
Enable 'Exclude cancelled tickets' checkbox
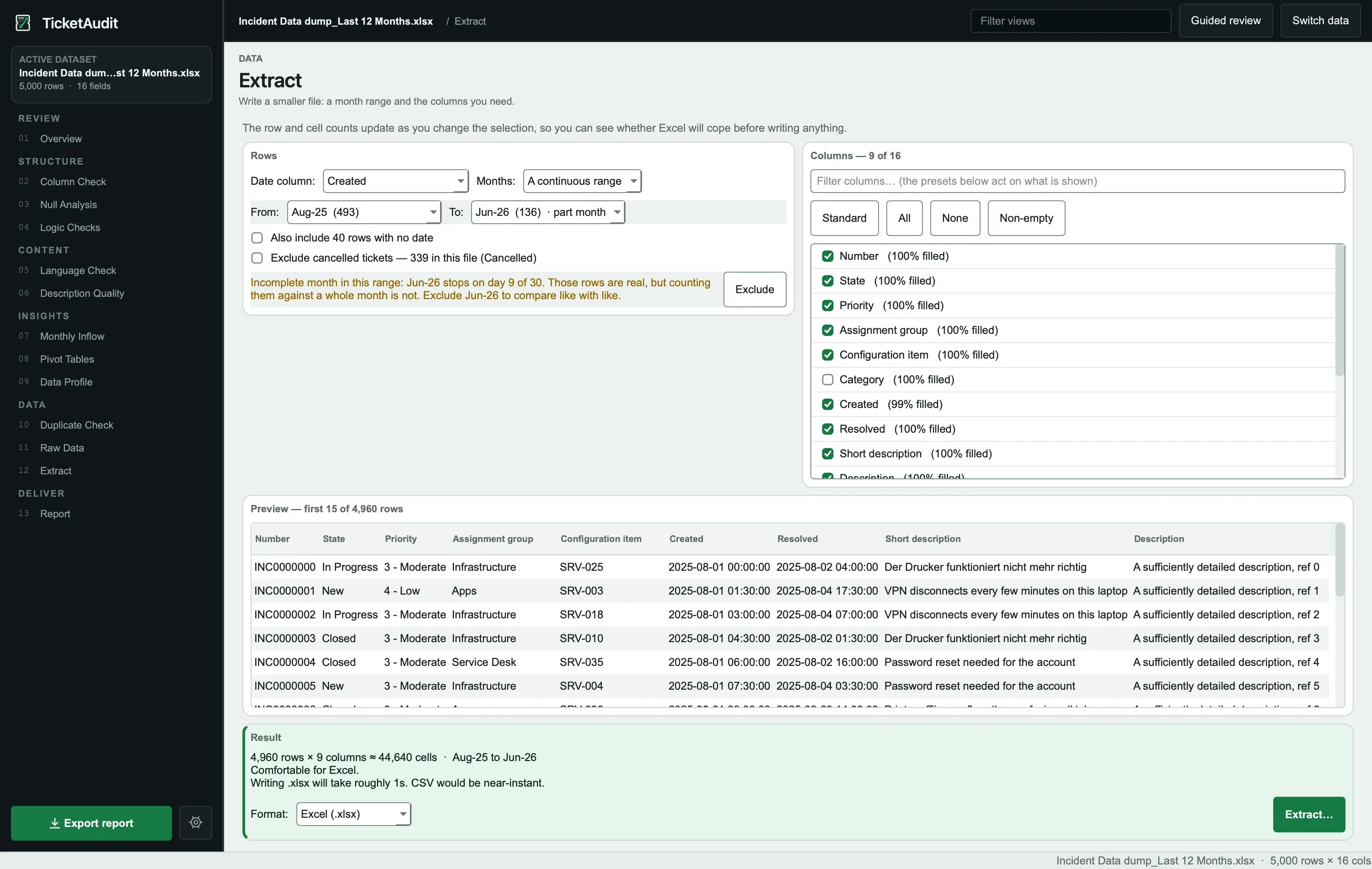click(x=257, y=258)
